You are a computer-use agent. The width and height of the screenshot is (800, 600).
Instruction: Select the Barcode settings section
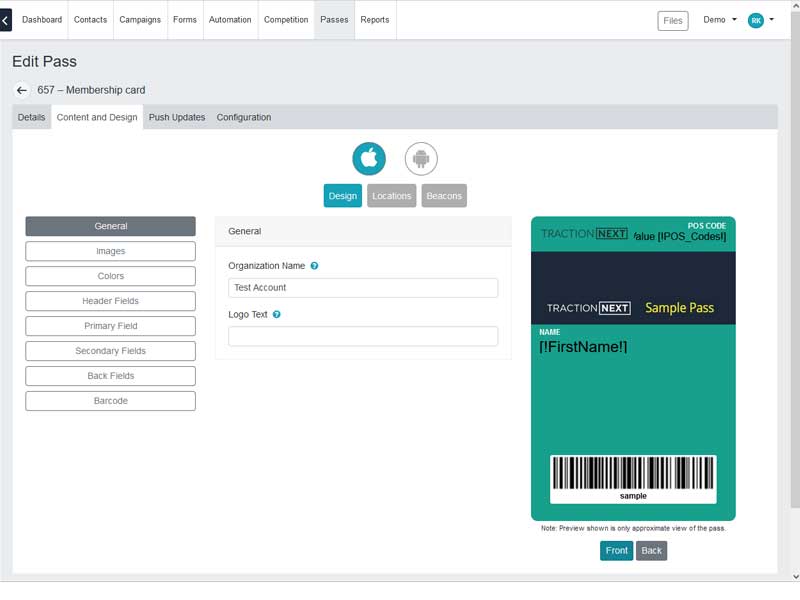tap(110, 401)
